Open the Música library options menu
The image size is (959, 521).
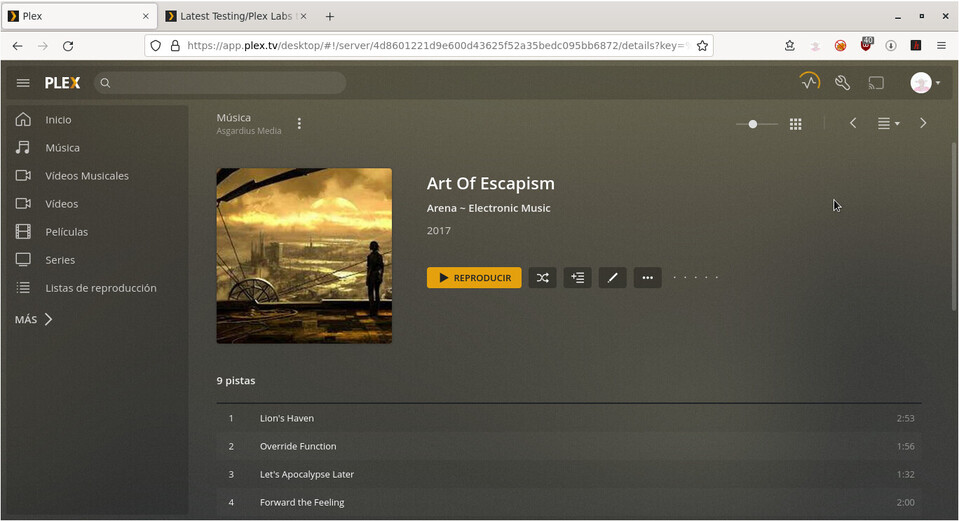(299, 124)
